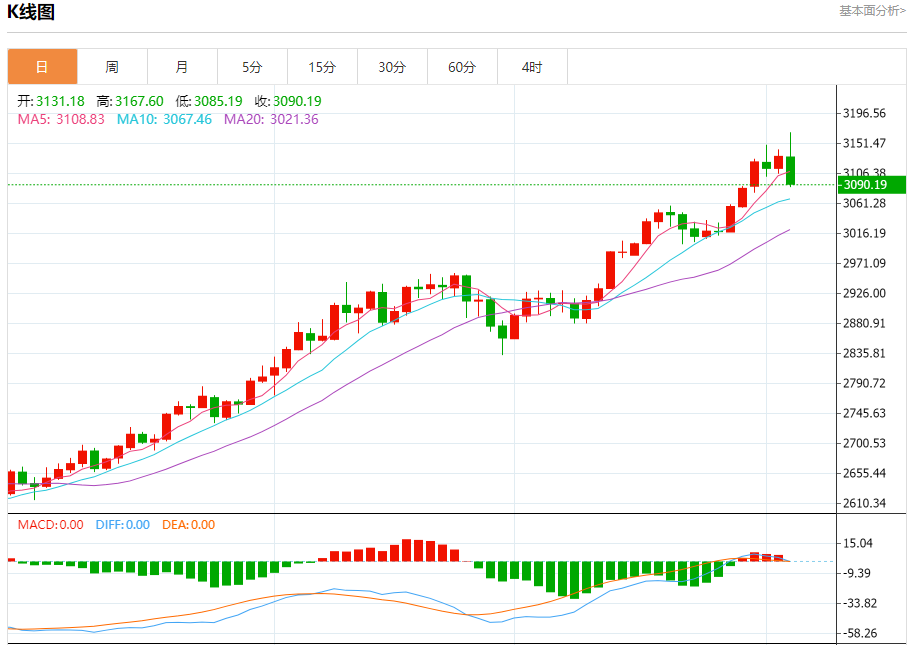This screenshot has height=645, width=914.
Task: Open the 15分 interval tab
Action: pos(322,67)
